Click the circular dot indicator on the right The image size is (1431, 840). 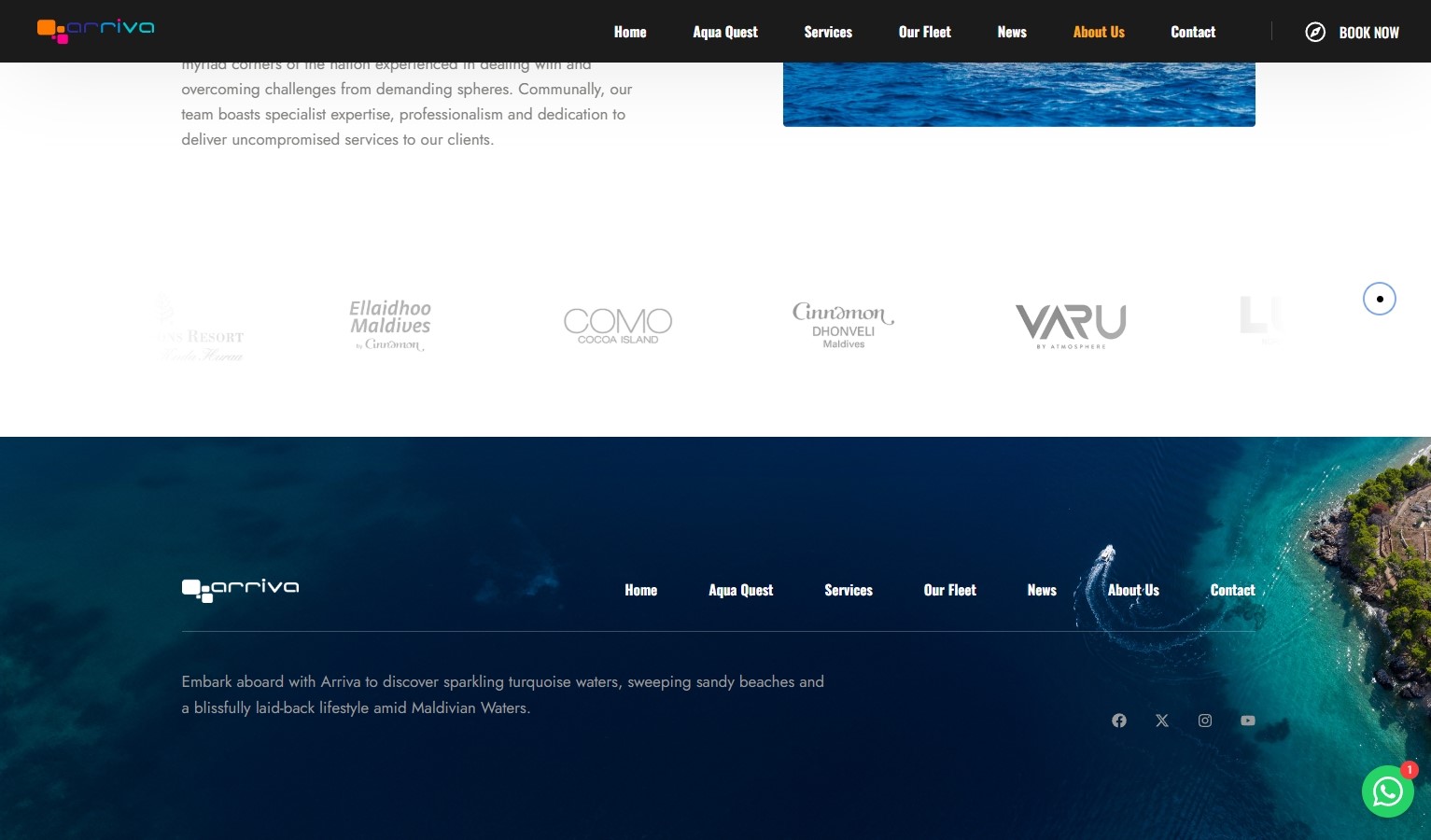1379,299
